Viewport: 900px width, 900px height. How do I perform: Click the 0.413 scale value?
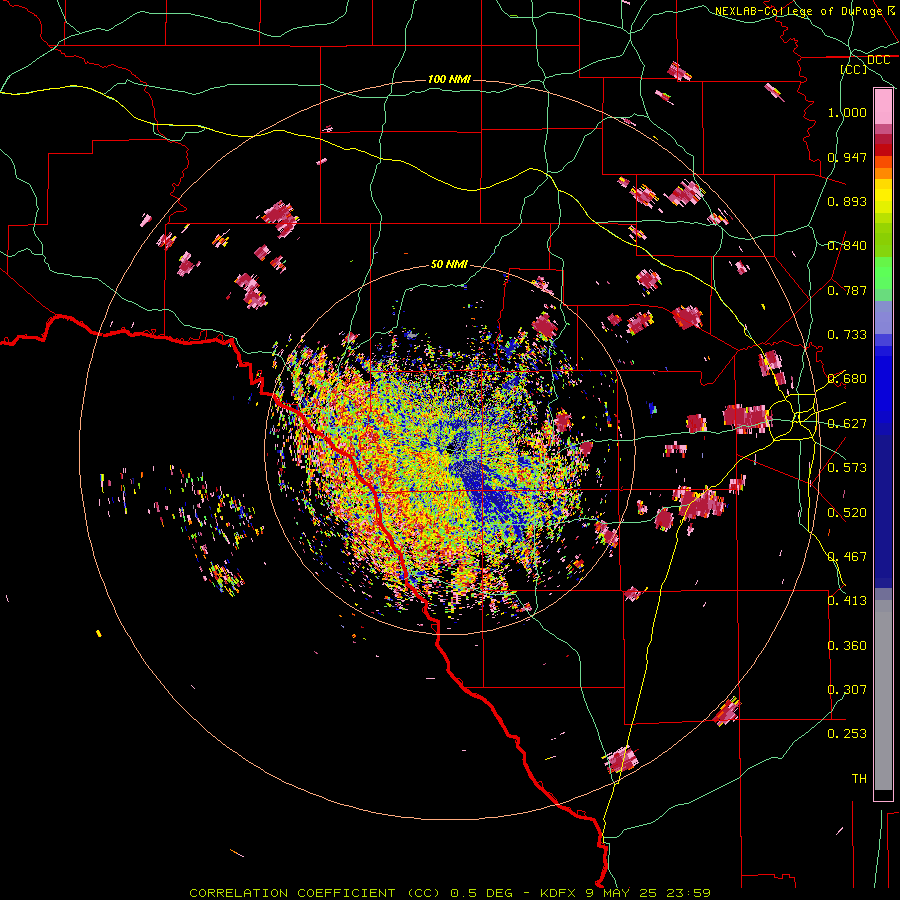click(x=847, y=601)
